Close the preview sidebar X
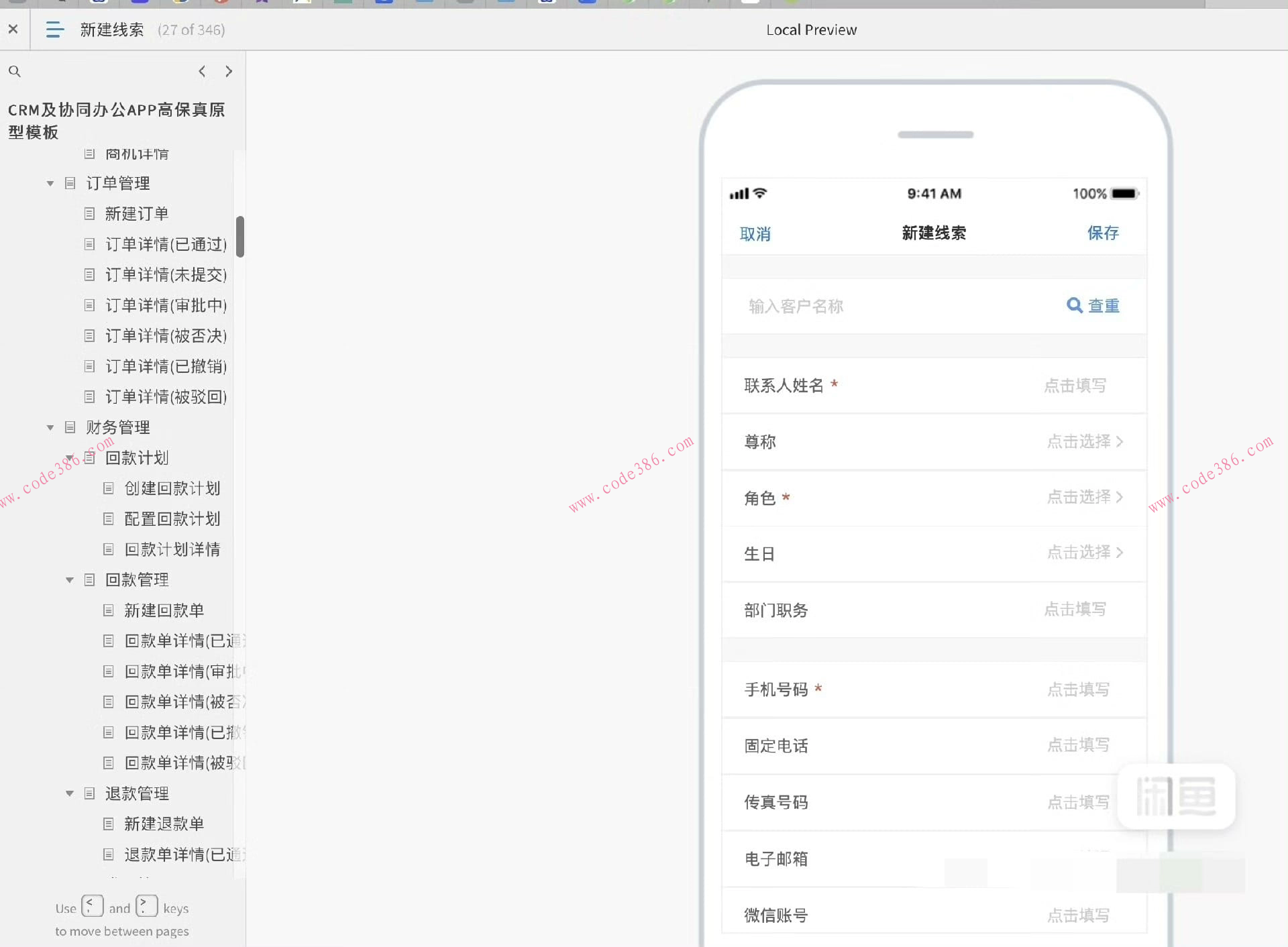This screenshot has width=1288, height=947. [13, 30]
